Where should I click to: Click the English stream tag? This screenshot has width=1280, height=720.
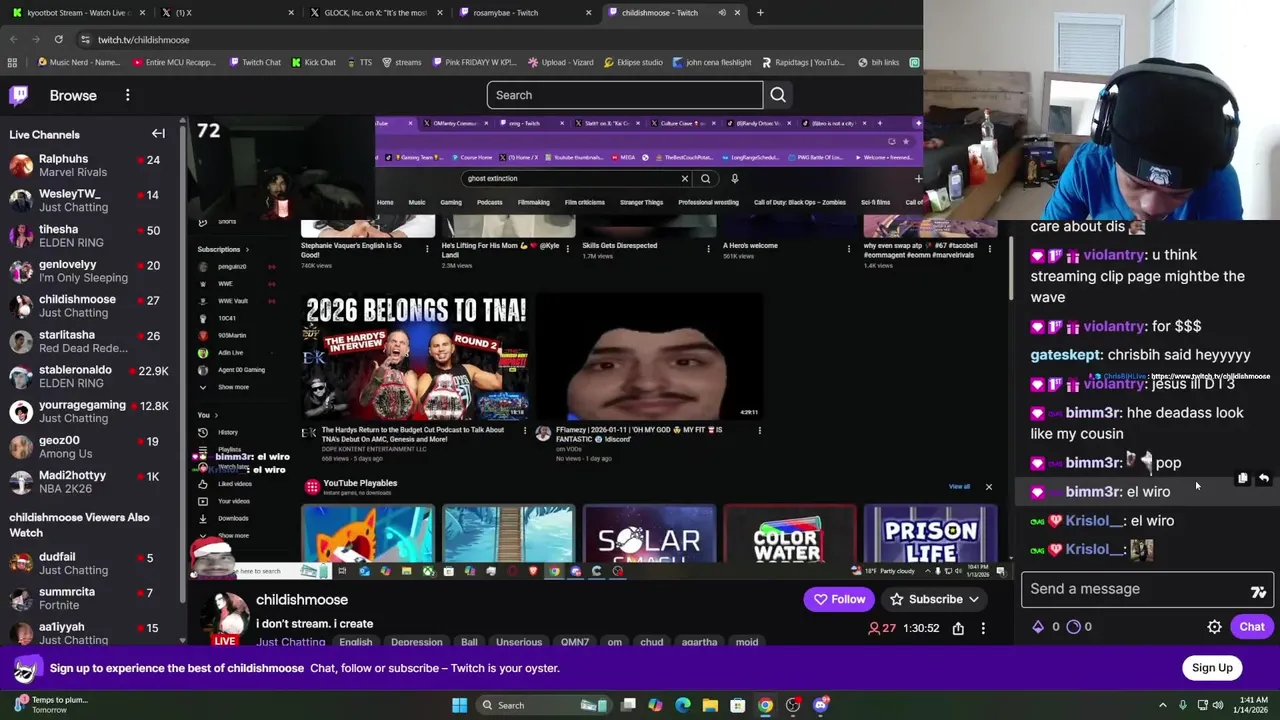pos(355,642)
